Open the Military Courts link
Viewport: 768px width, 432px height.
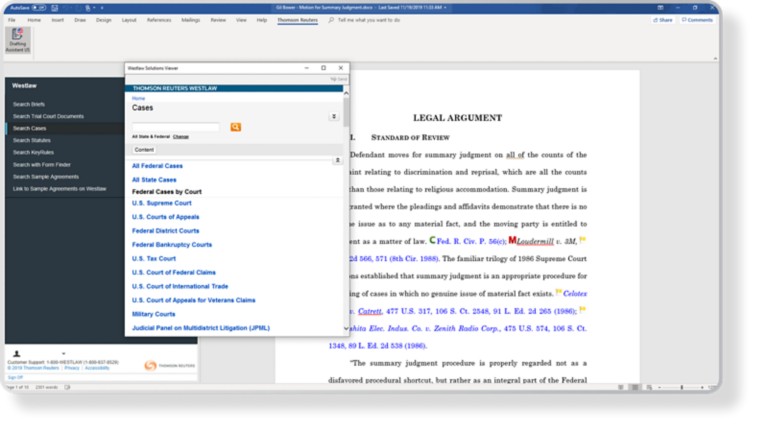(153, 314)
